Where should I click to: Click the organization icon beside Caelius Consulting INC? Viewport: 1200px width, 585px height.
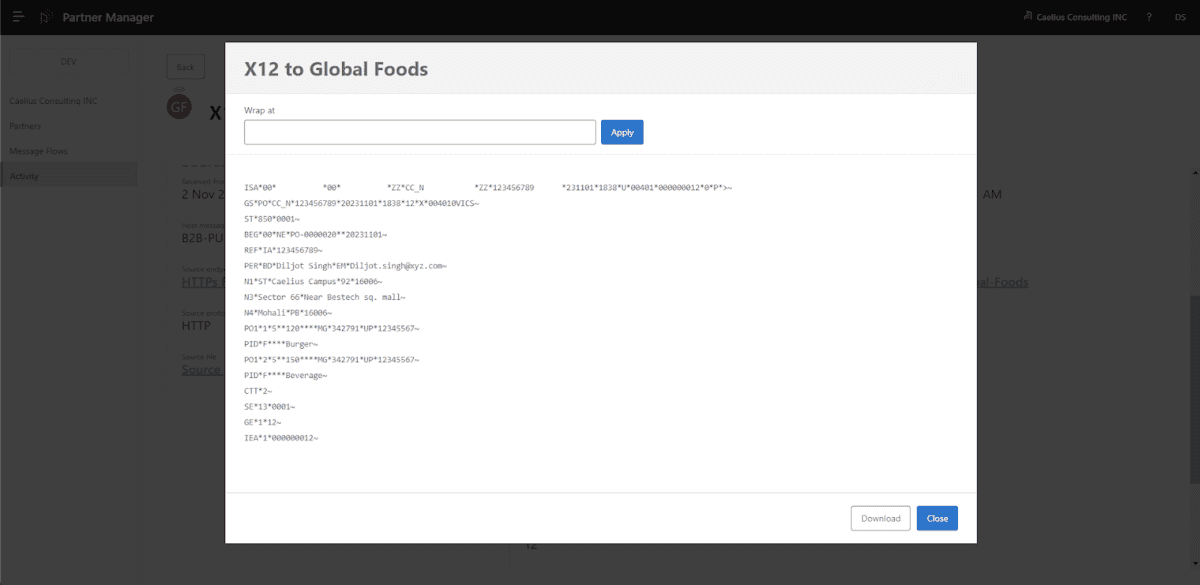coord(1029,17)
